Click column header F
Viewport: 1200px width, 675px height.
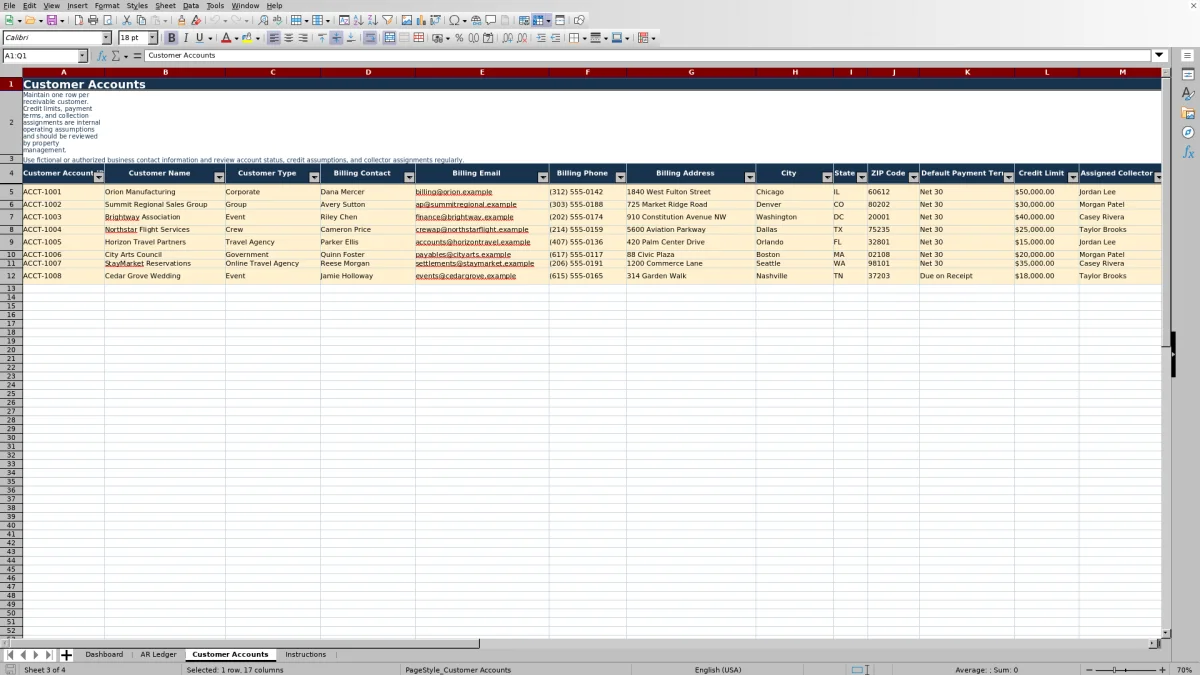587,72
